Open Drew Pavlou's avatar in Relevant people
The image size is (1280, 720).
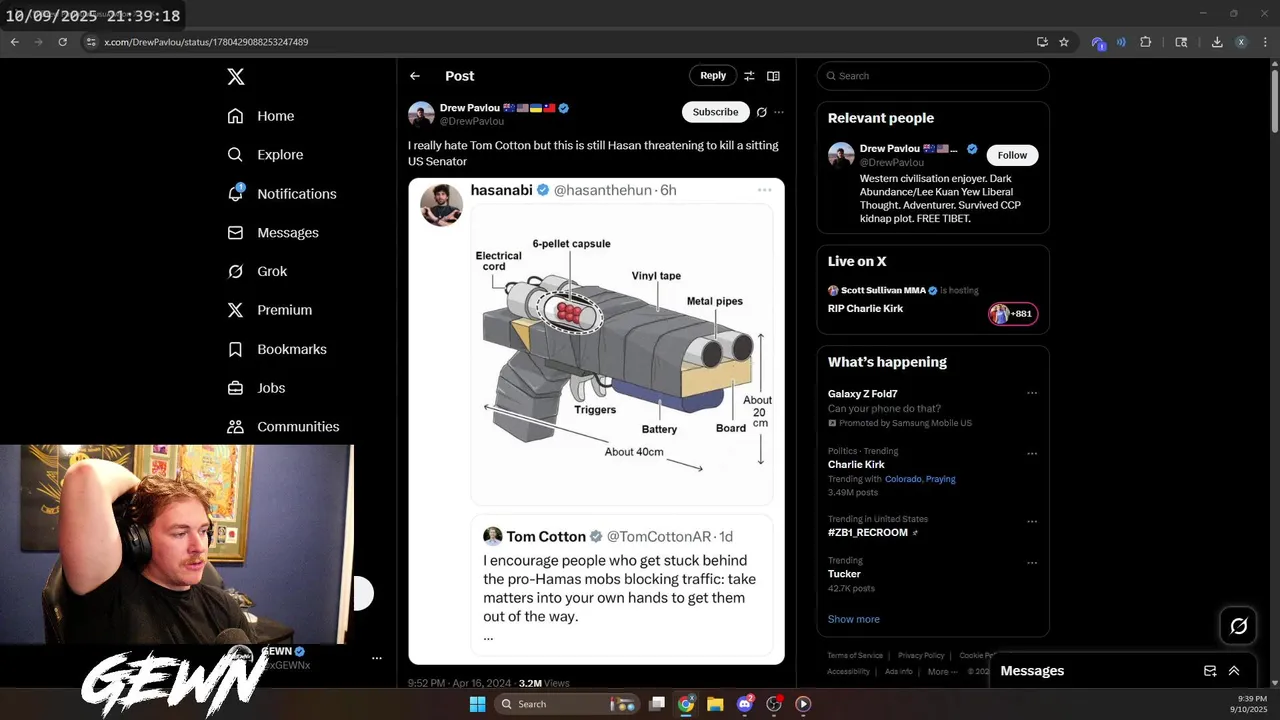tap(841, 155)
